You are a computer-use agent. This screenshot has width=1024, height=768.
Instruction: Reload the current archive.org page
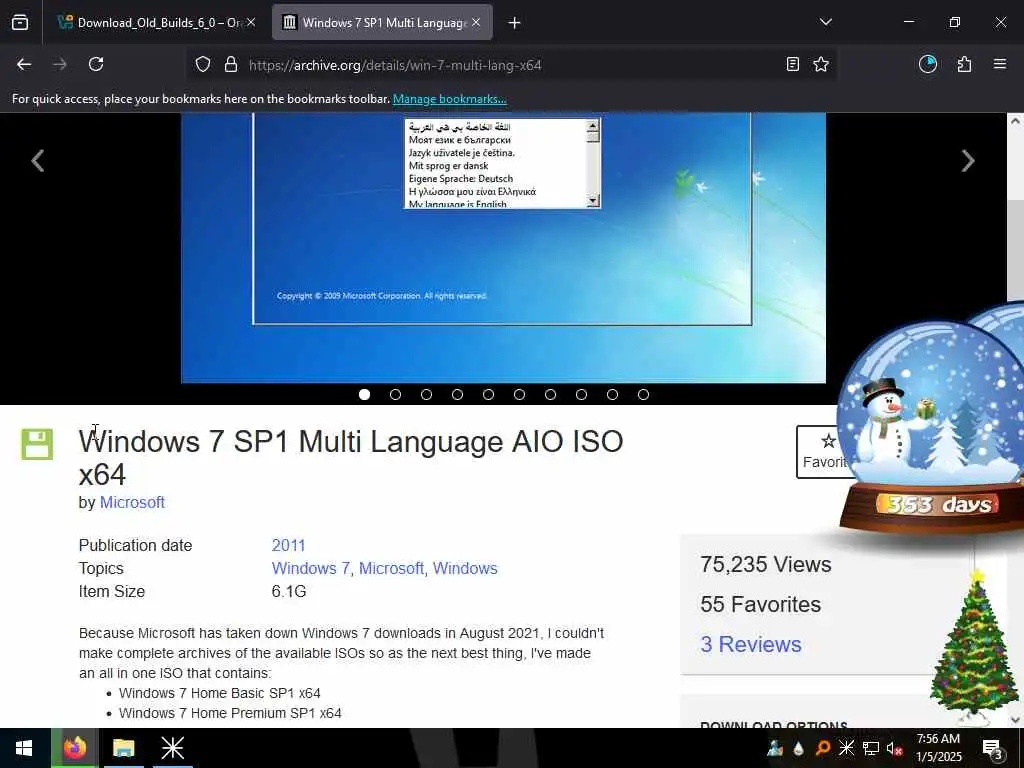[x=96, y=64]
